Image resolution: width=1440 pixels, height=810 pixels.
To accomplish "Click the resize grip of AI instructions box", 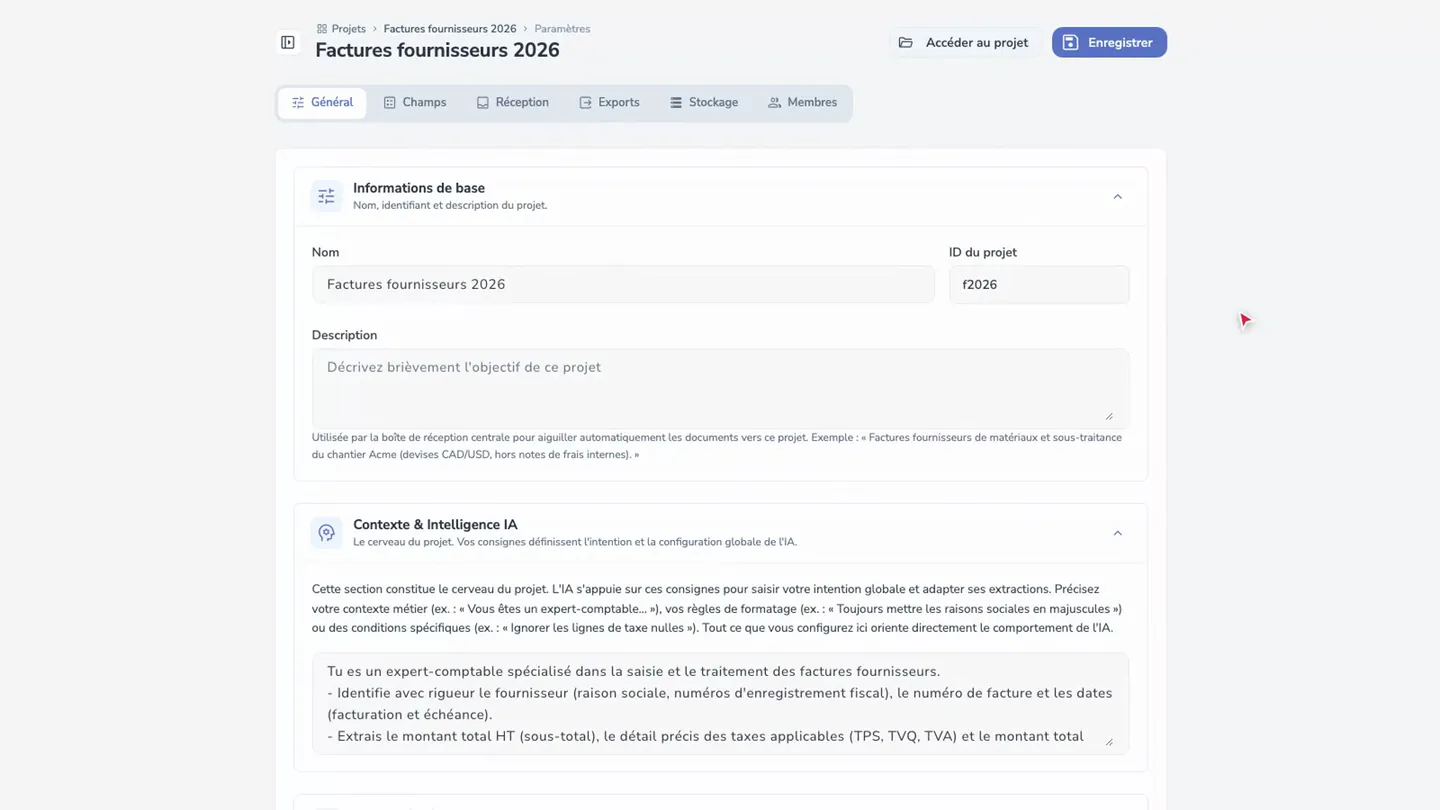I will (1109, 741).
